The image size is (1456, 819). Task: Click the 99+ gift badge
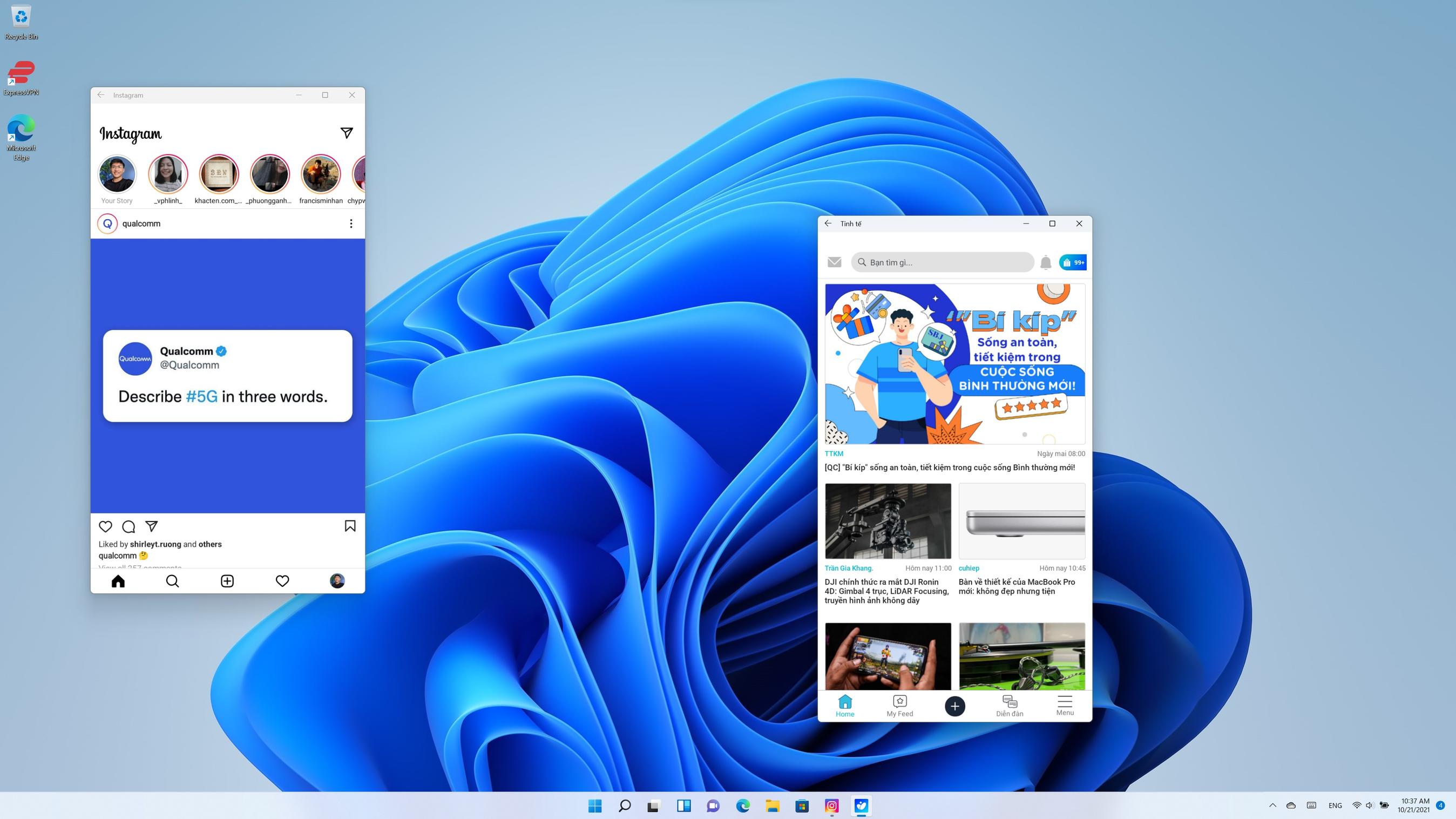pos(1072,262)
